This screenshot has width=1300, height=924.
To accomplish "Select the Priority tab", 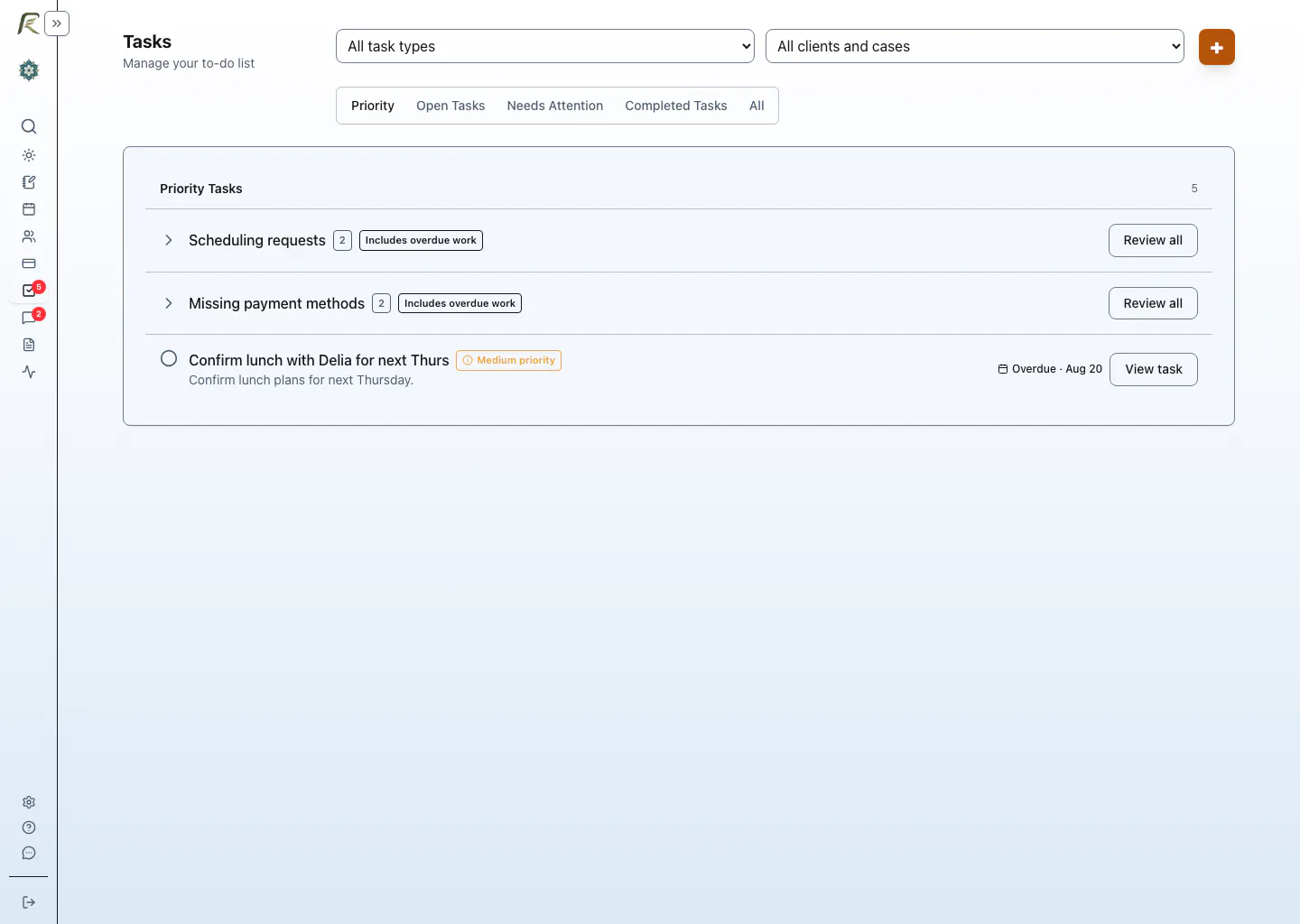I will pyautogui.click(x=373, y=106).
